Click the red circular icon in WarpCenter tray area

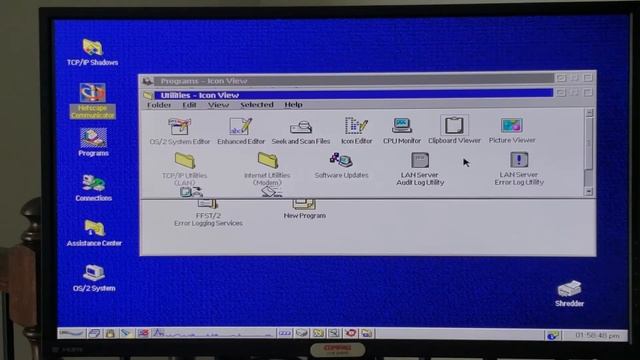pyautogui.click(x=350, y=333)
